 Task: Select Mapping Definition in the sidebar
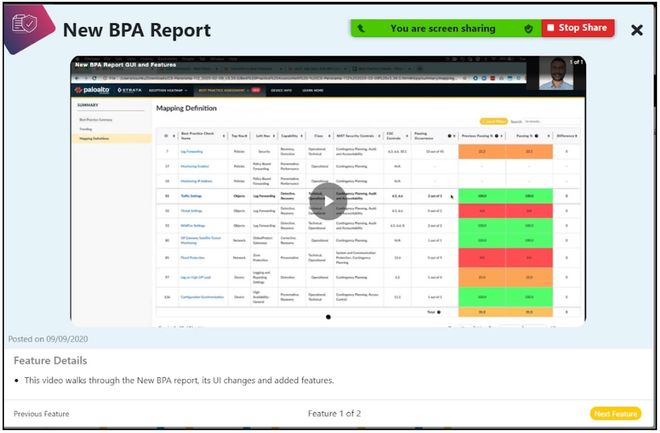[x=112, y=138]
